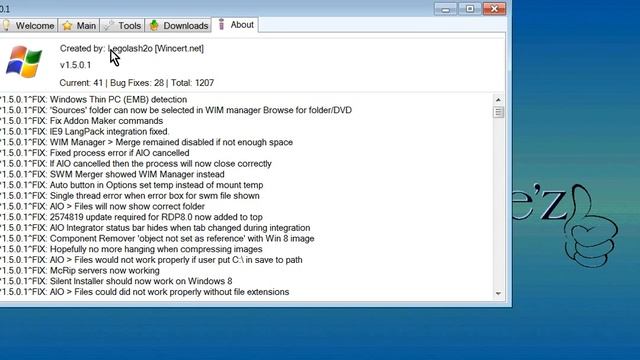Click the changelog scrollbar up arrow
This screenshot has width=640, height=360.
[x=498, y=100]
